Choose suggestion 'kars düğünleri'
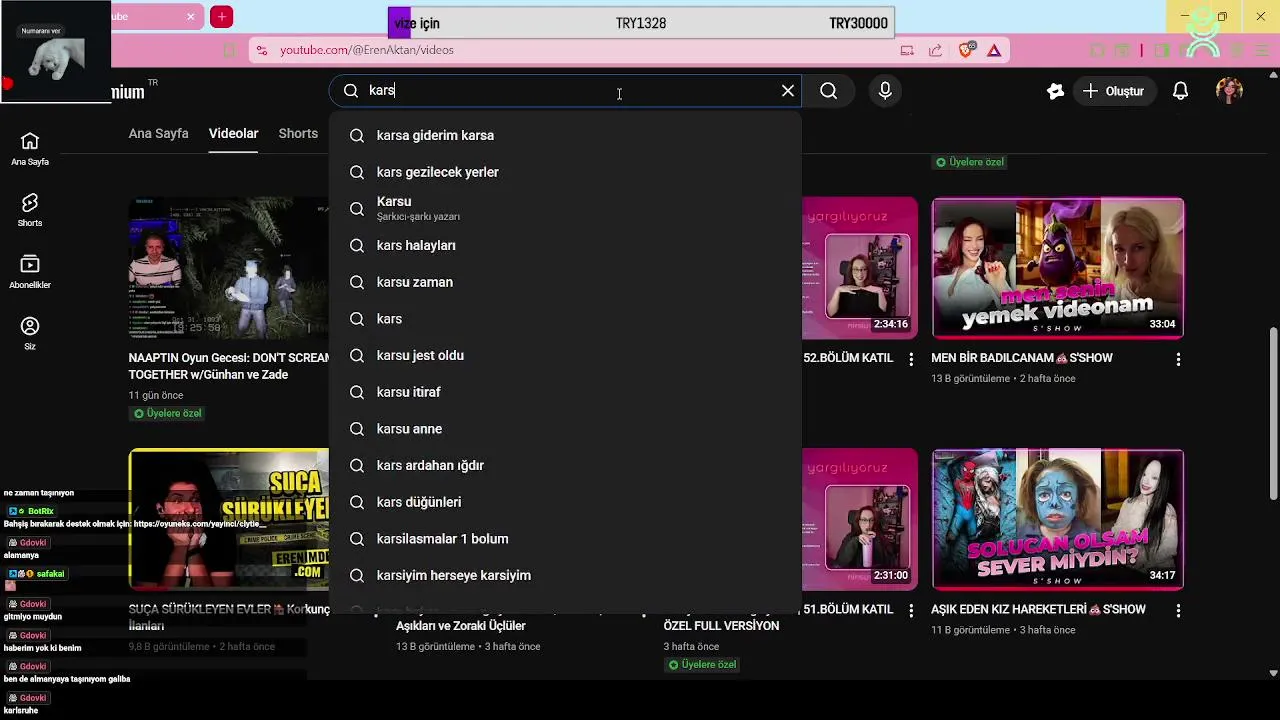 tap(565, 502)
